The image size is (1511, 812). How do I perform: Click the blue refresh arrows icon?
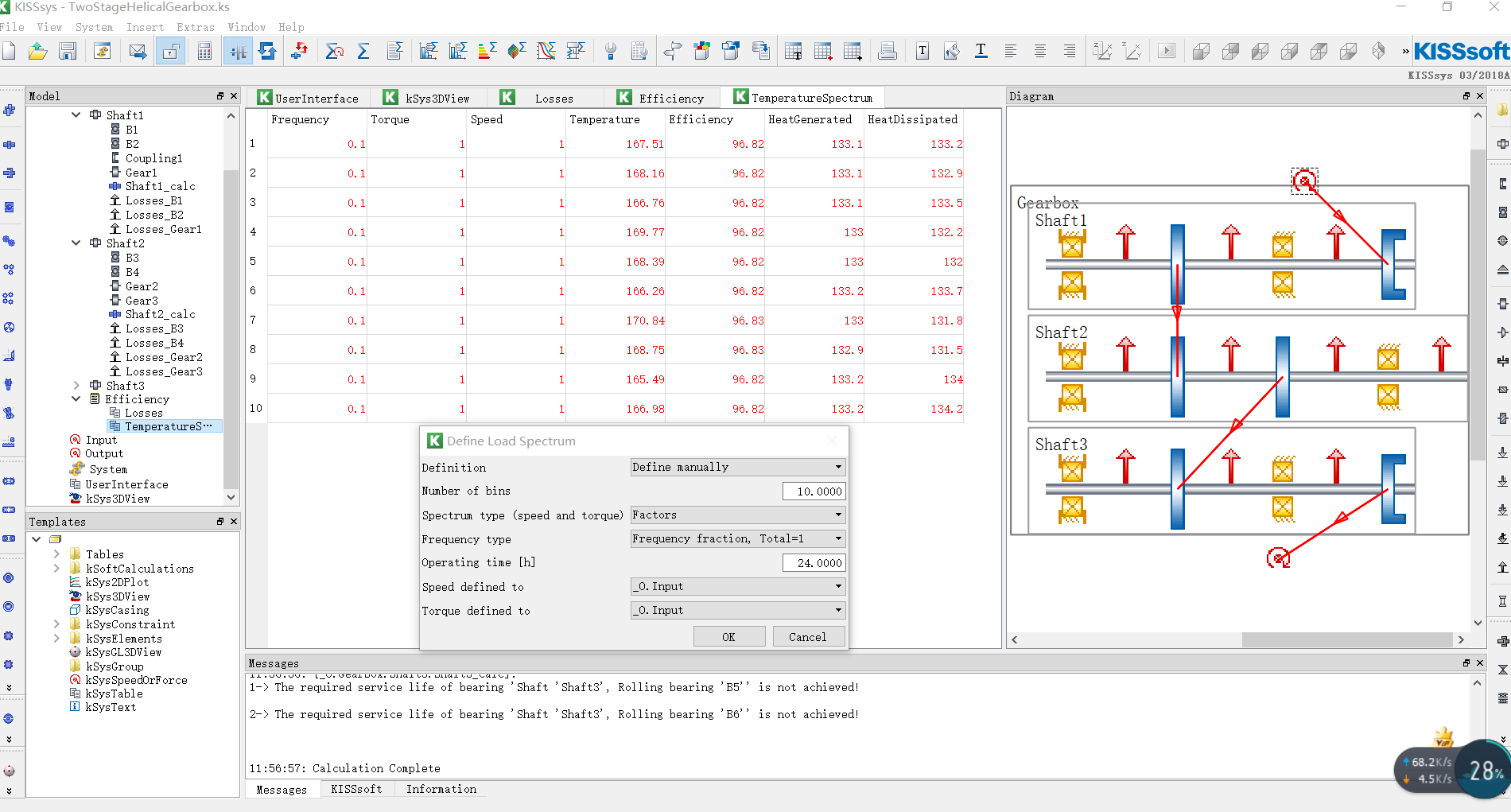[x=267, y=52]
